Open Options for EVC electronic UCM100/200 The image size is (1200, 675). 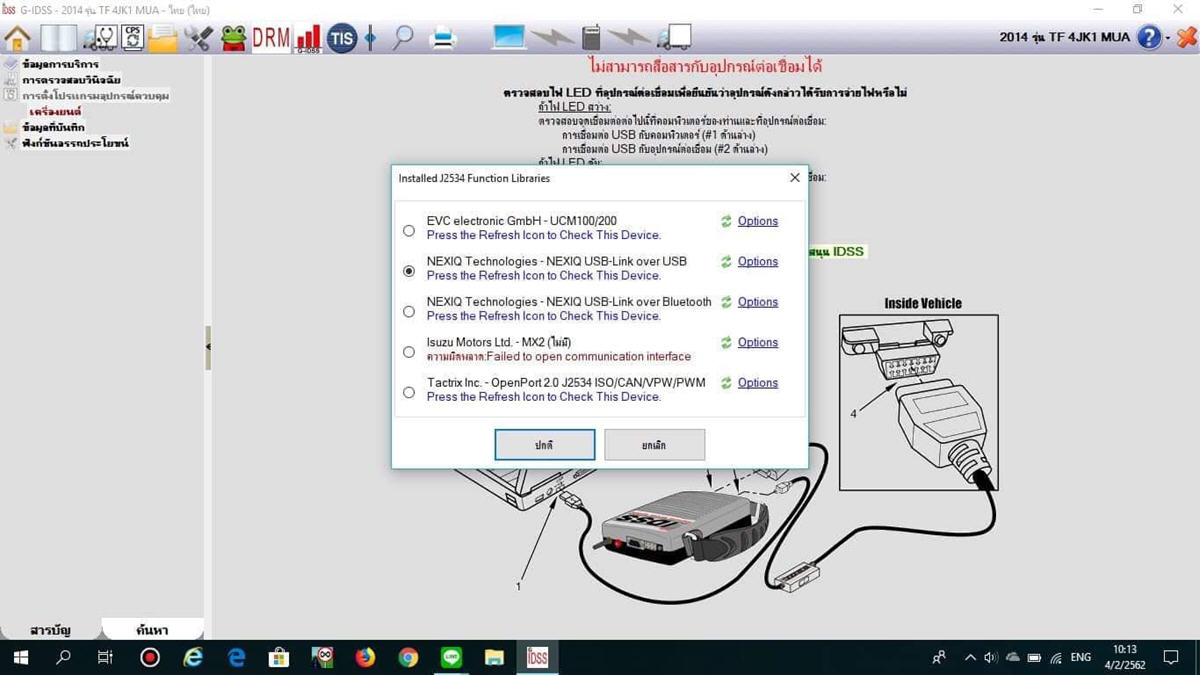757,221
